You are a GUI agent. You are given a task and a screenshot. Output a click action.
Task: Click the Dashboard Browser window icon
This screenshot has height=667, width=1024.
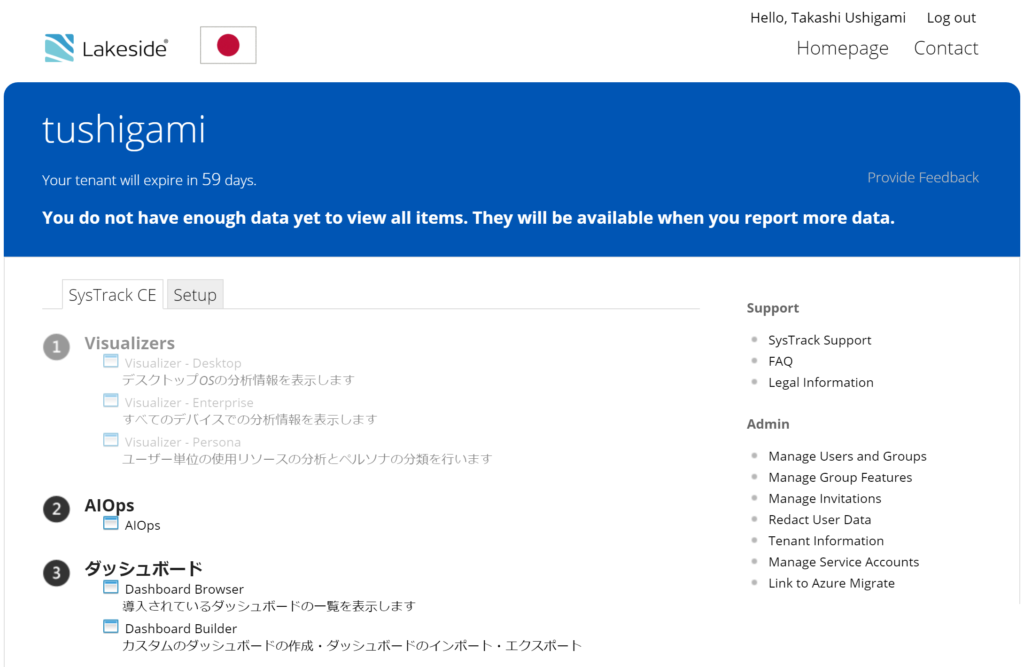pos(111,587)
